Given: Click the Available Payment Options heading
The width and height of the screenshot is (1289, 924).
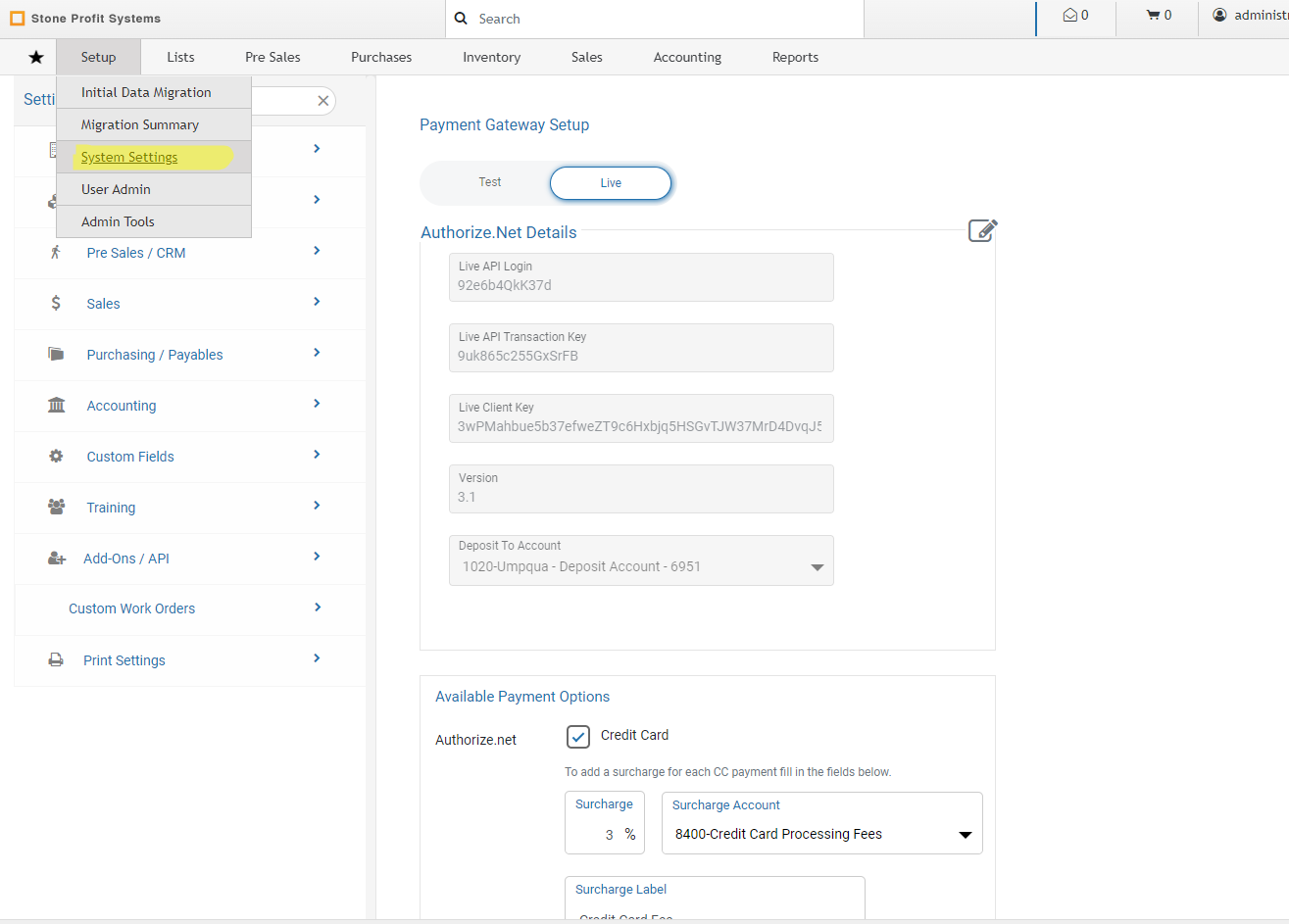Looking at the screenshot, I should [522, 697].
